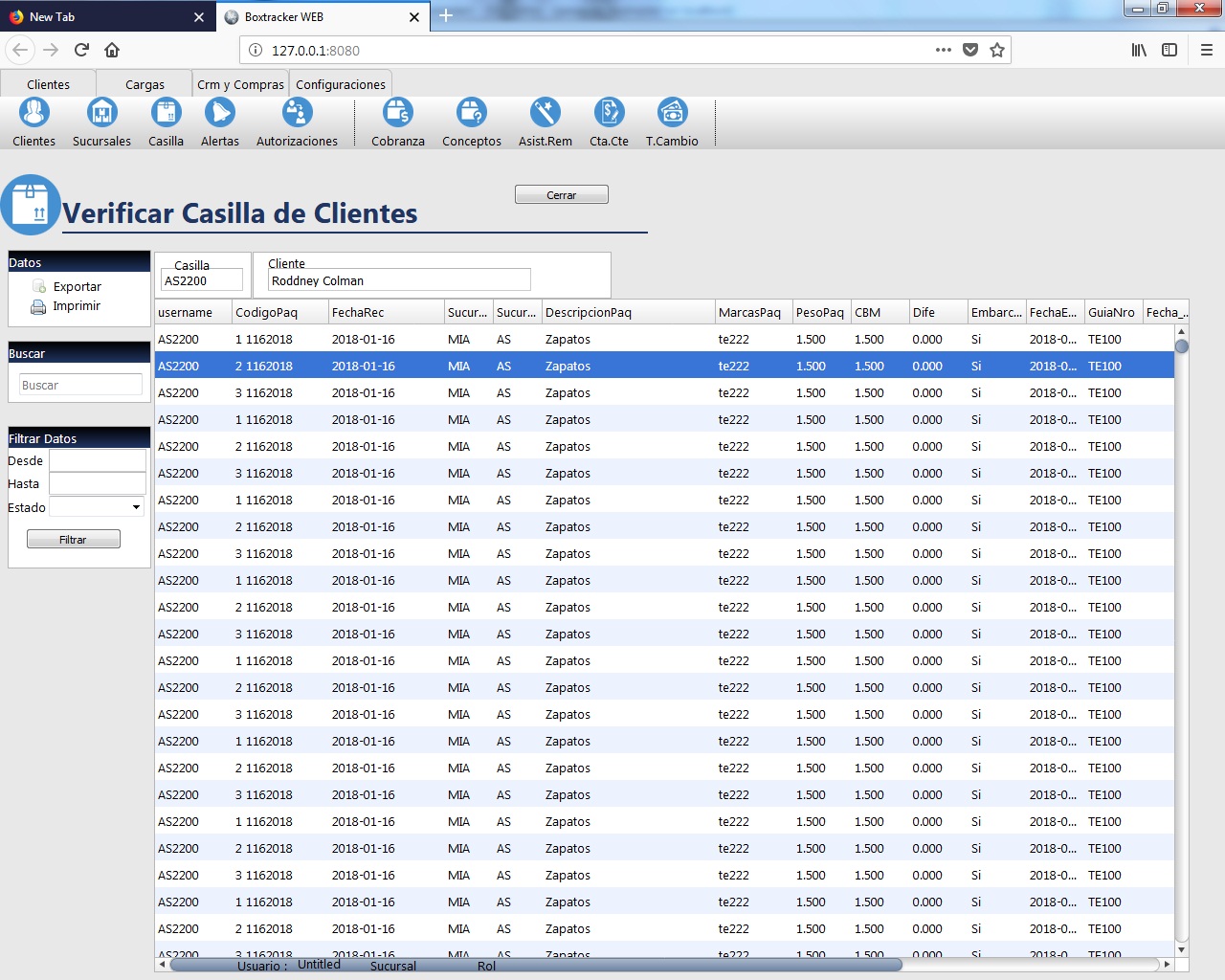Viewport: 1225px width, 980px height.
Task: Expand the Estado dropdown
Action: (x=136, y=507)
